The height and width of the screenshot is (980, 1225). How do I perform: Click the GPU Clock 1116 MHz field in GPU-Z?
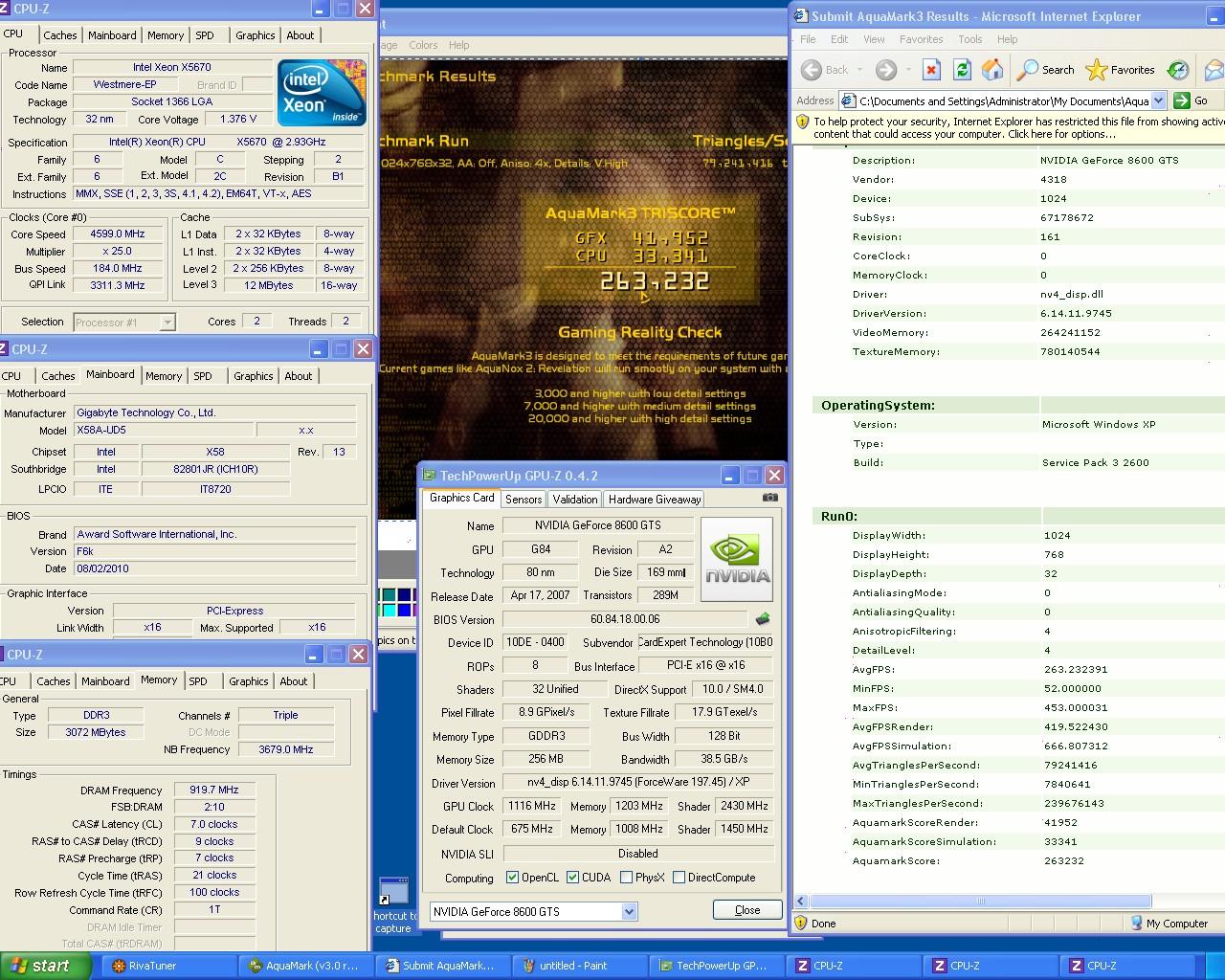click(532, 806)
